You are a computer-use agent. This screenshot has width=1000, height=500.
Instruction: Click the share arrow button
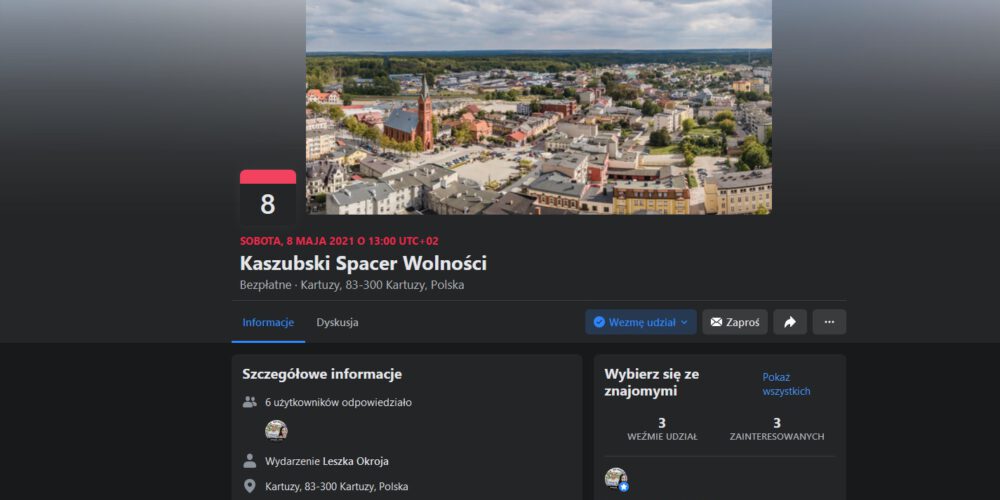[x=790, y=322]
